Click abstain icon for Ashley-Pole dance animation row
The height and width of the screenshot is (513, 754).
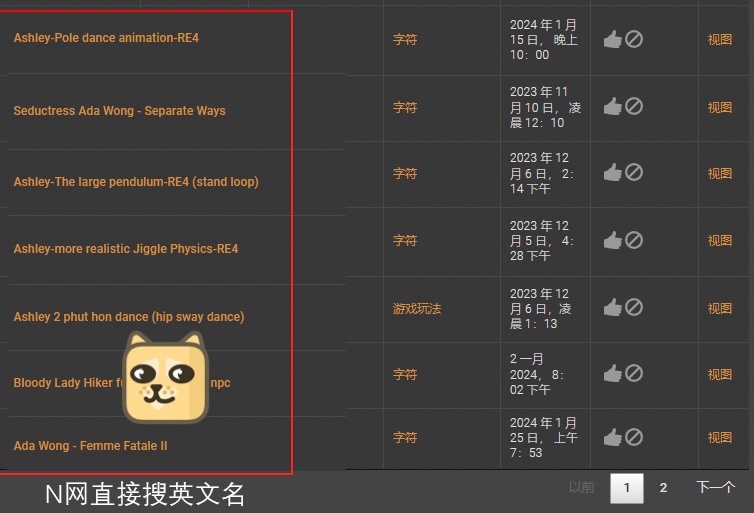[x=634, y=39]
